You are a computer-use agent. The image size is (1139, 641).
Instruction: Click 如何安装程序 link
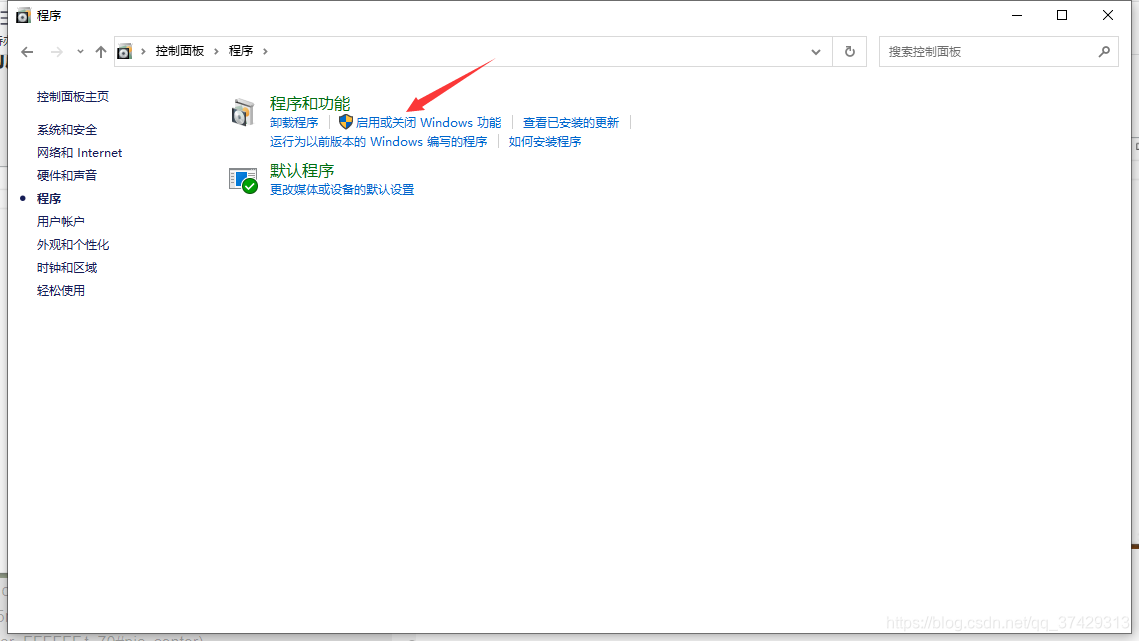click(x=545, y=142)
